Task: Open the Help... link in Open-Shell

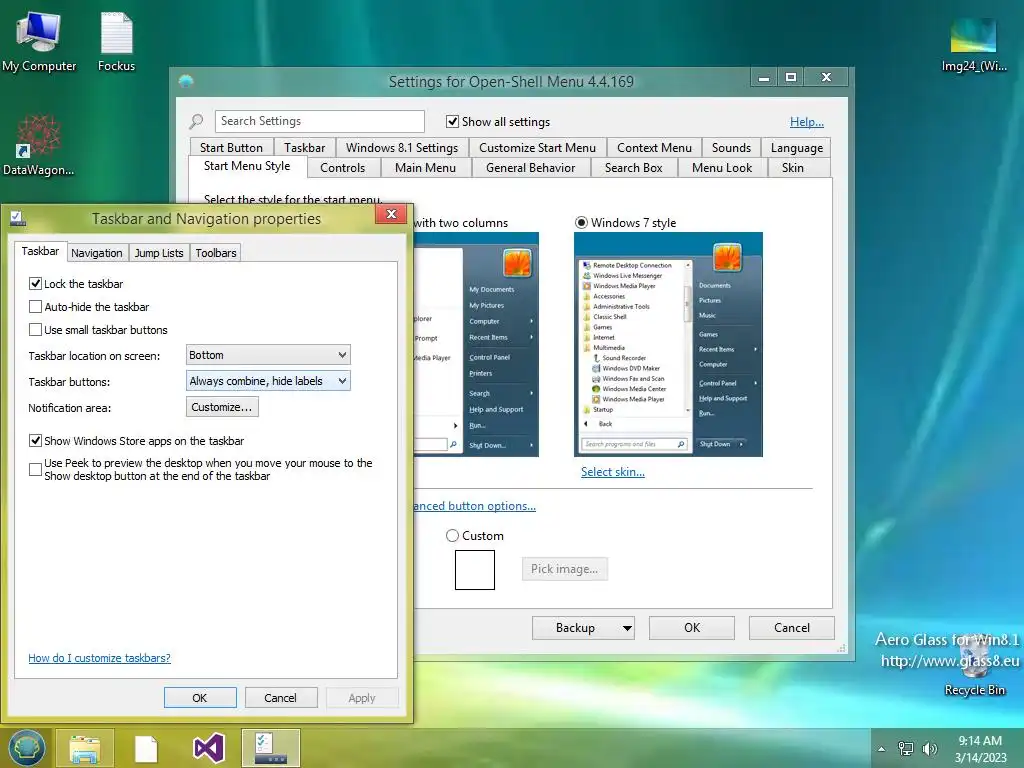Action: (x=807, y=121)
